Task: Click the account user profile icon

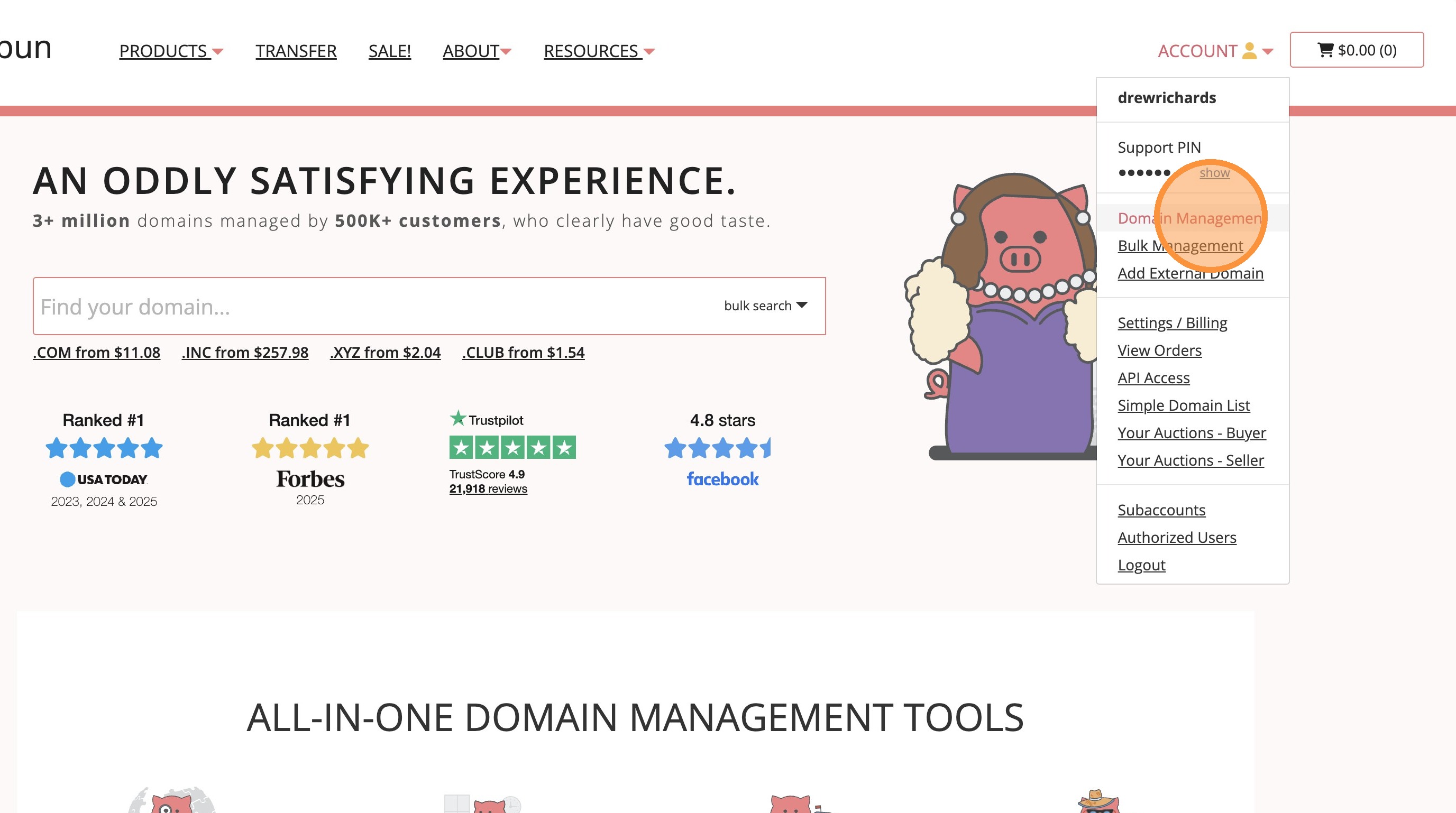Action: 1249,51
